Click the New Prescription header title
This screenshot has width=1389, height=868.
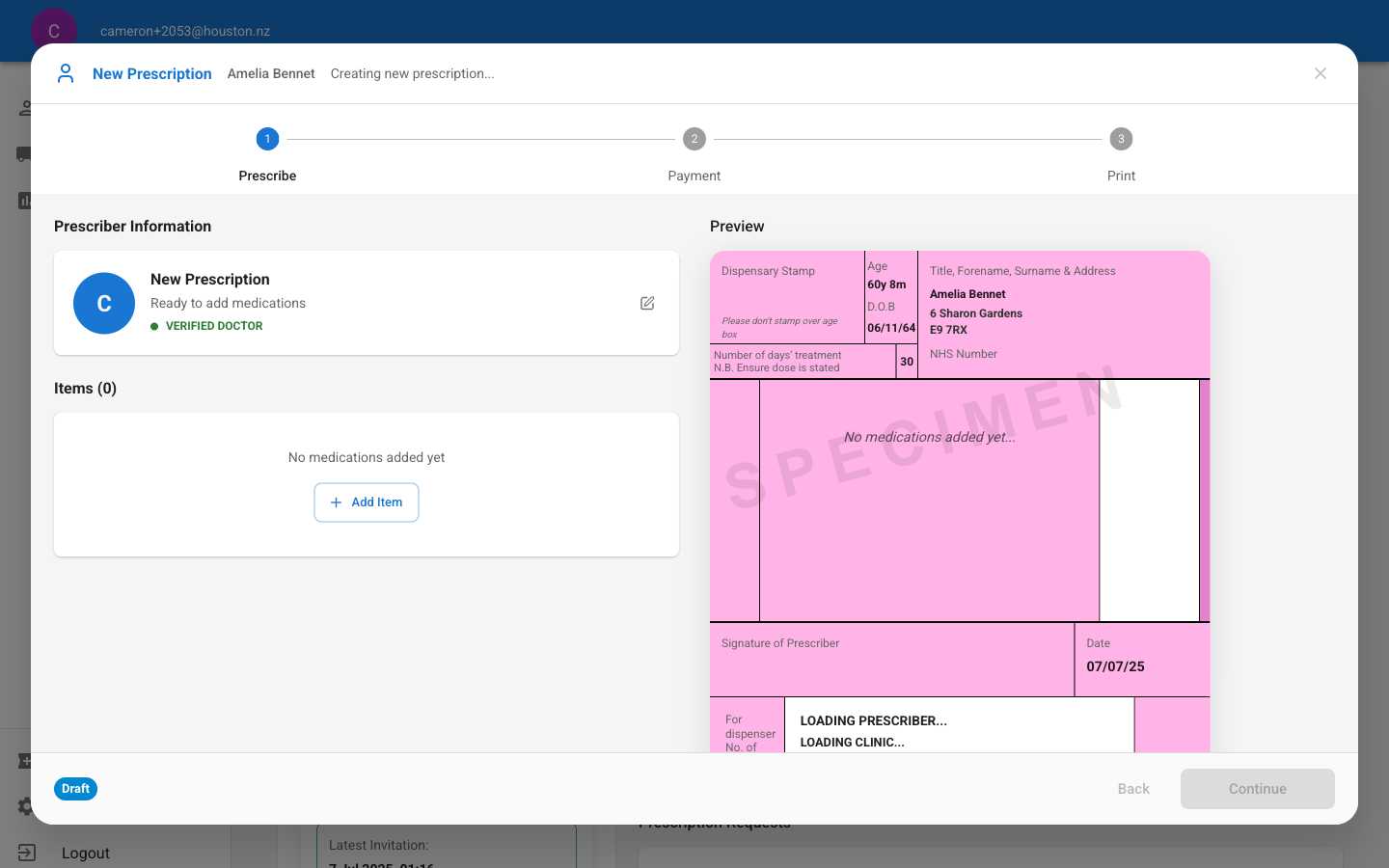click(x=152, y=73)
